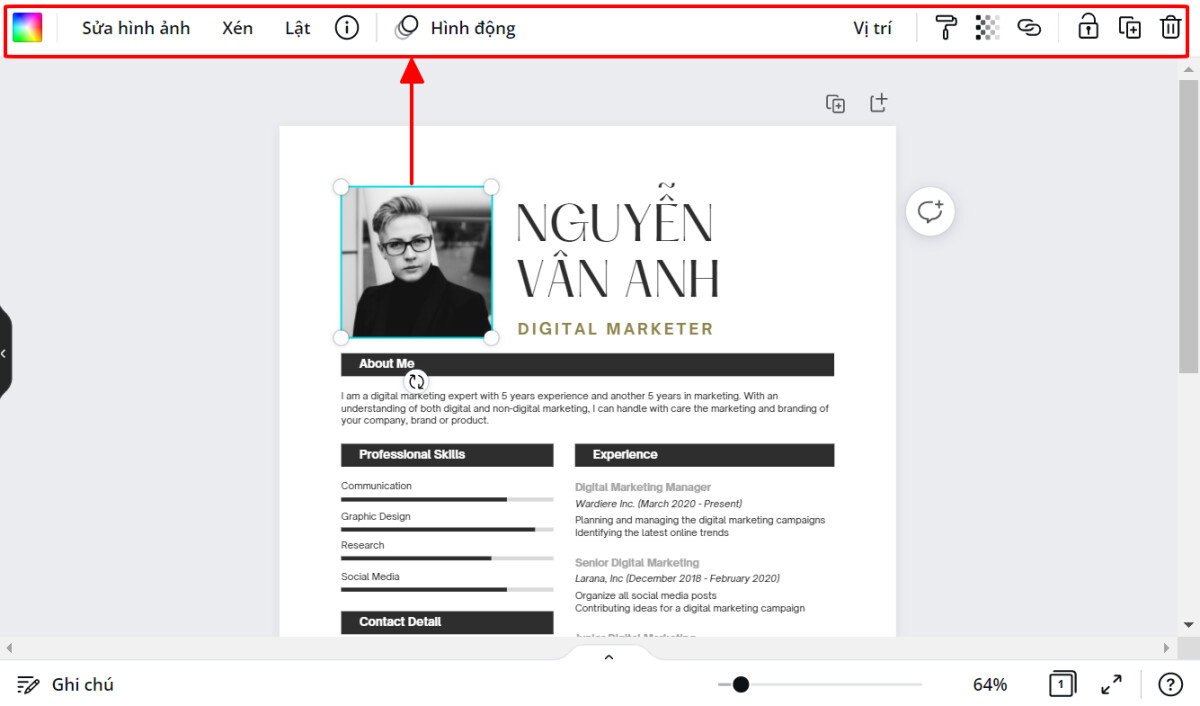The height and width of the screenshot is (706, 1200).
Task: Click the top-left resize handle of photo
Action: pos(341,187)
